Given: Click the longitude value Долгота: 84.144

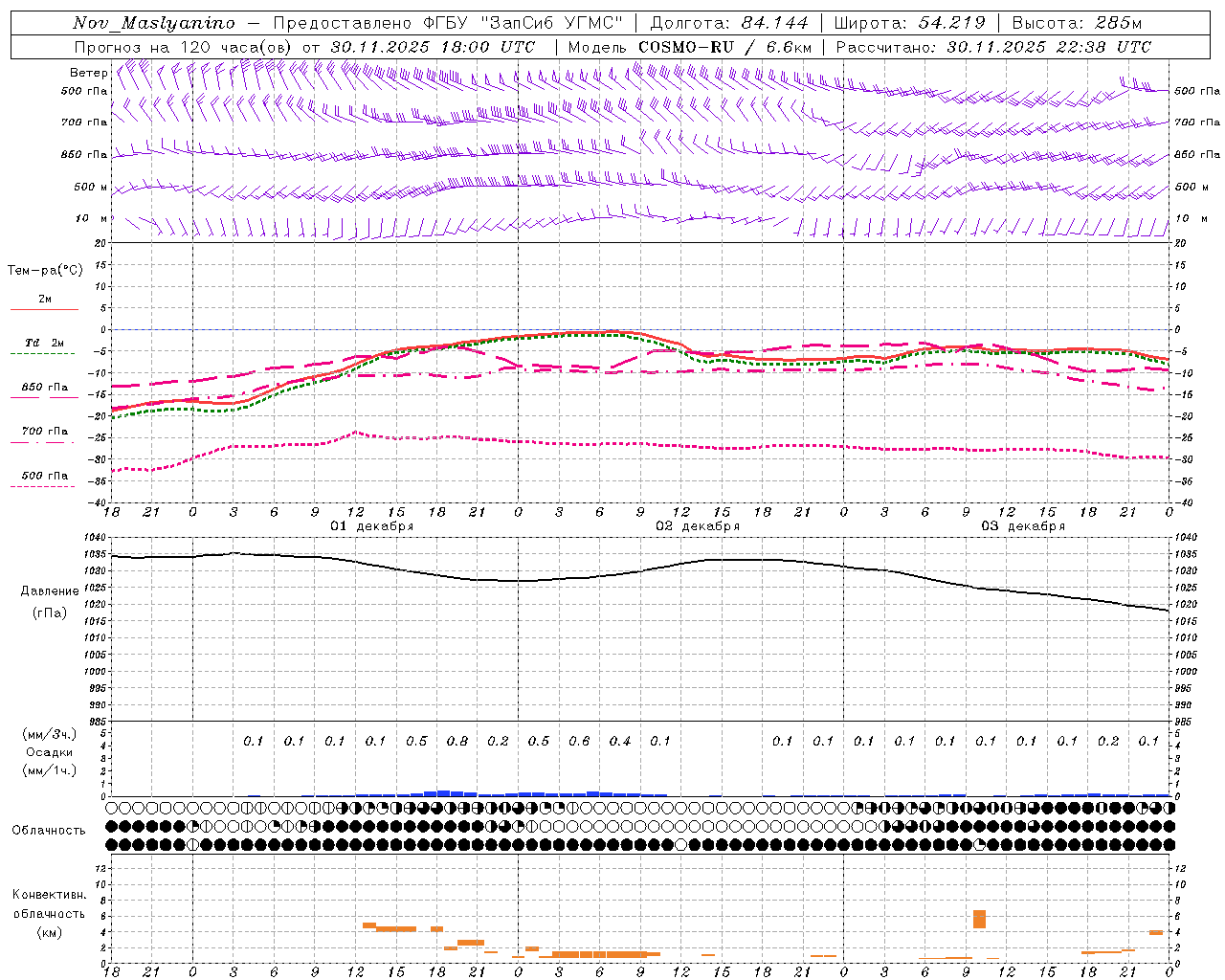Looking at the screenshot, I should [728, 23].
